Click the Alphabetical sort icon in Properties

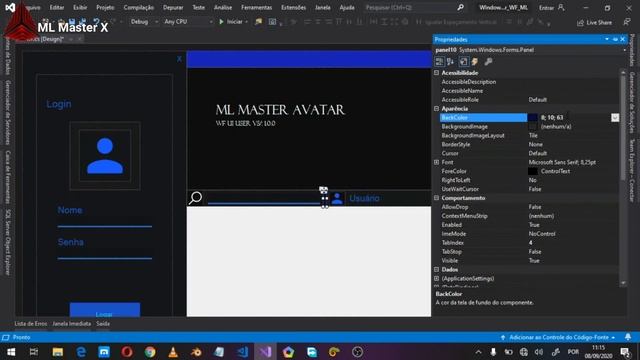pyautogui.click(x=451, y=62)
